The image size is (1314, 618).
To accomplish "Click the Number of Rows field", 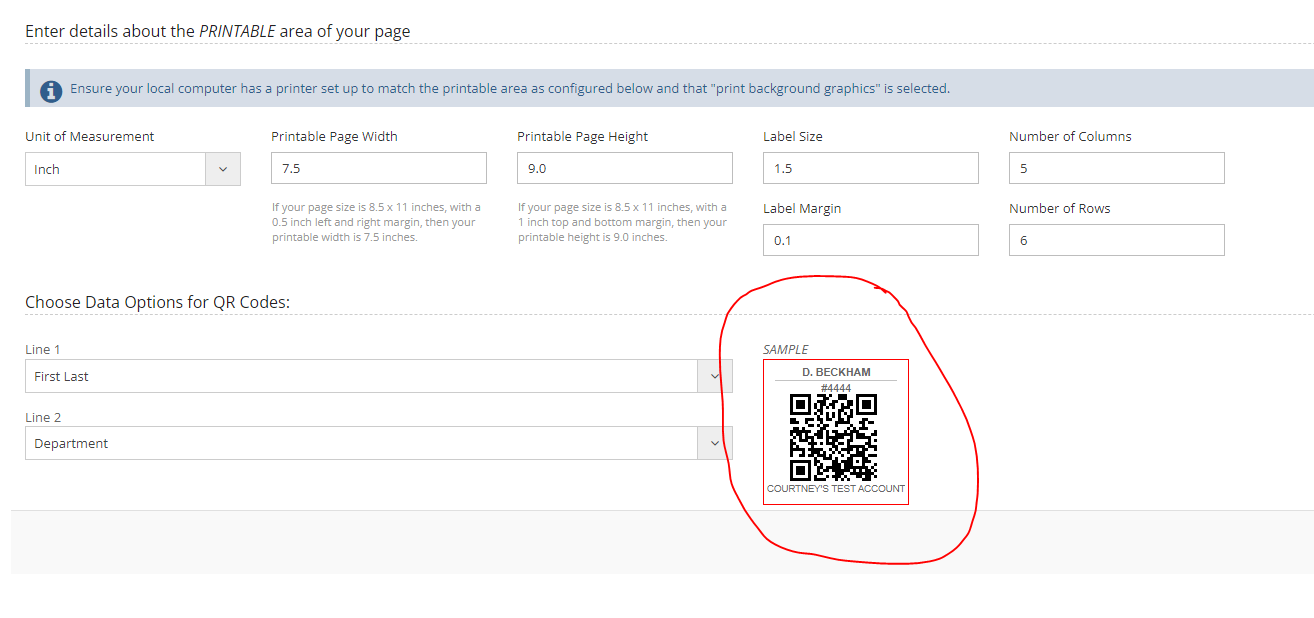I will (x=1116, y=240).
